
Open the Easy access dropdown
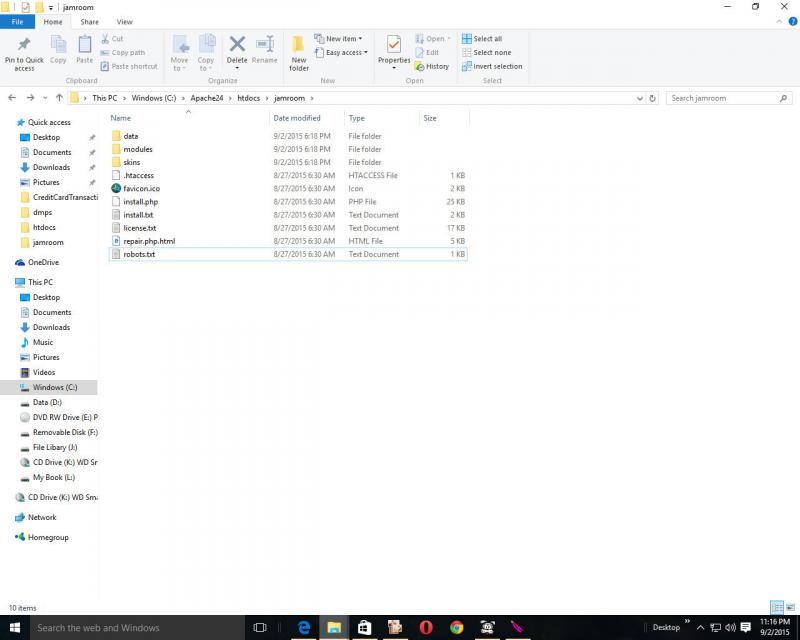coord(345,53)
